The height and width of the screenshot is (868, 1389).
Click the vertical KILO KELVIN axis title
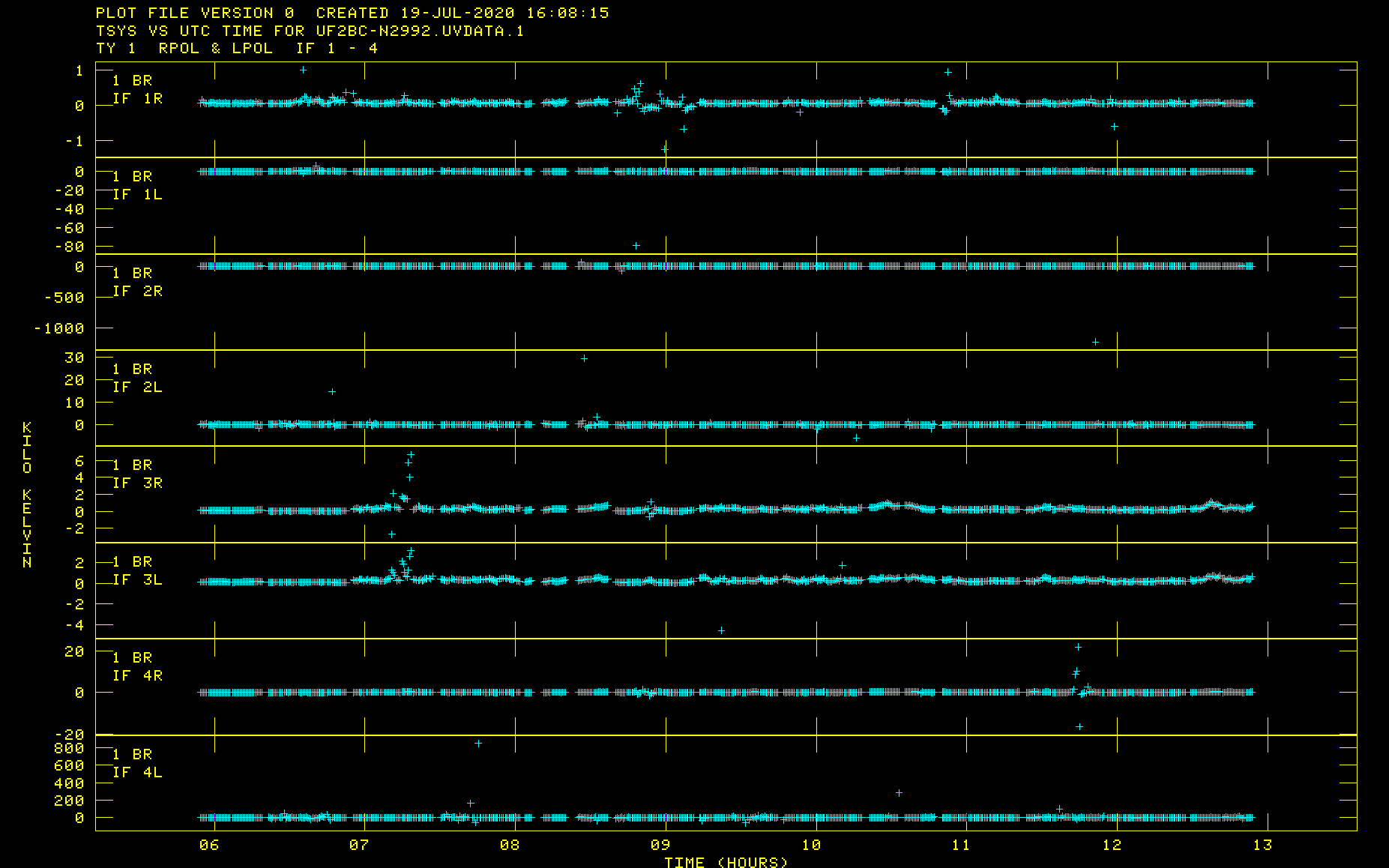point(27,495)
